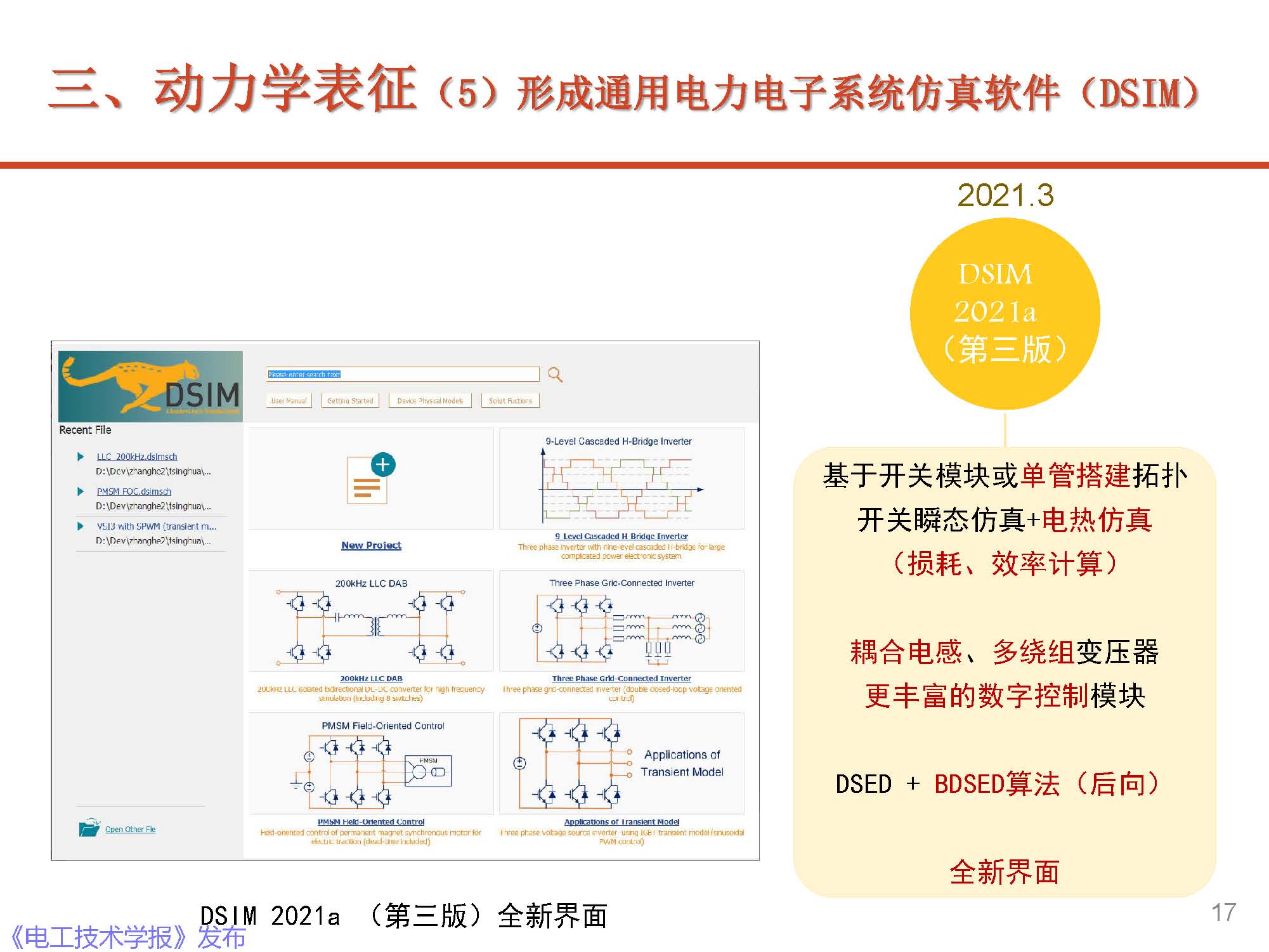Viewport: 1269px width, 952px height.
Task: Click the 耦合电感、多绕组变压器 line
Action: coord(1005,652)
